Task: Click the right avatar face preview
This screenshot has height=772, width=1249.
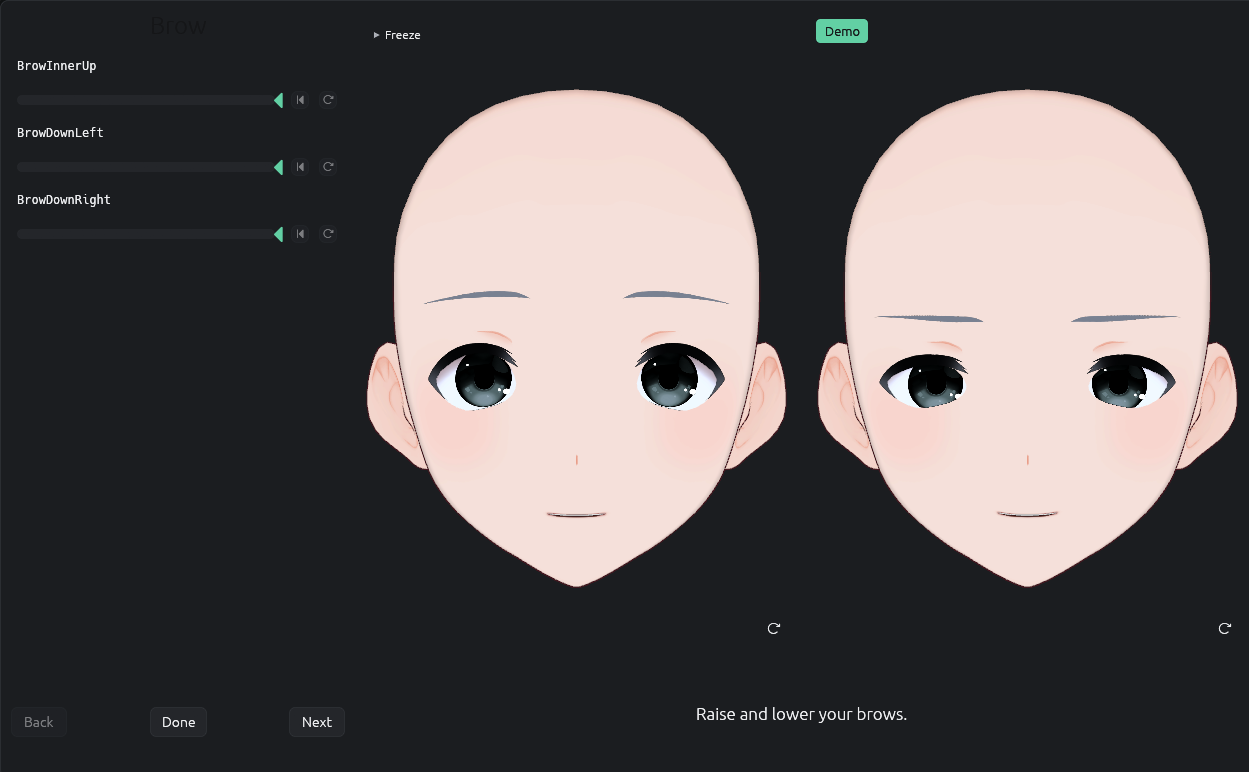Action: click(1027, 337)
